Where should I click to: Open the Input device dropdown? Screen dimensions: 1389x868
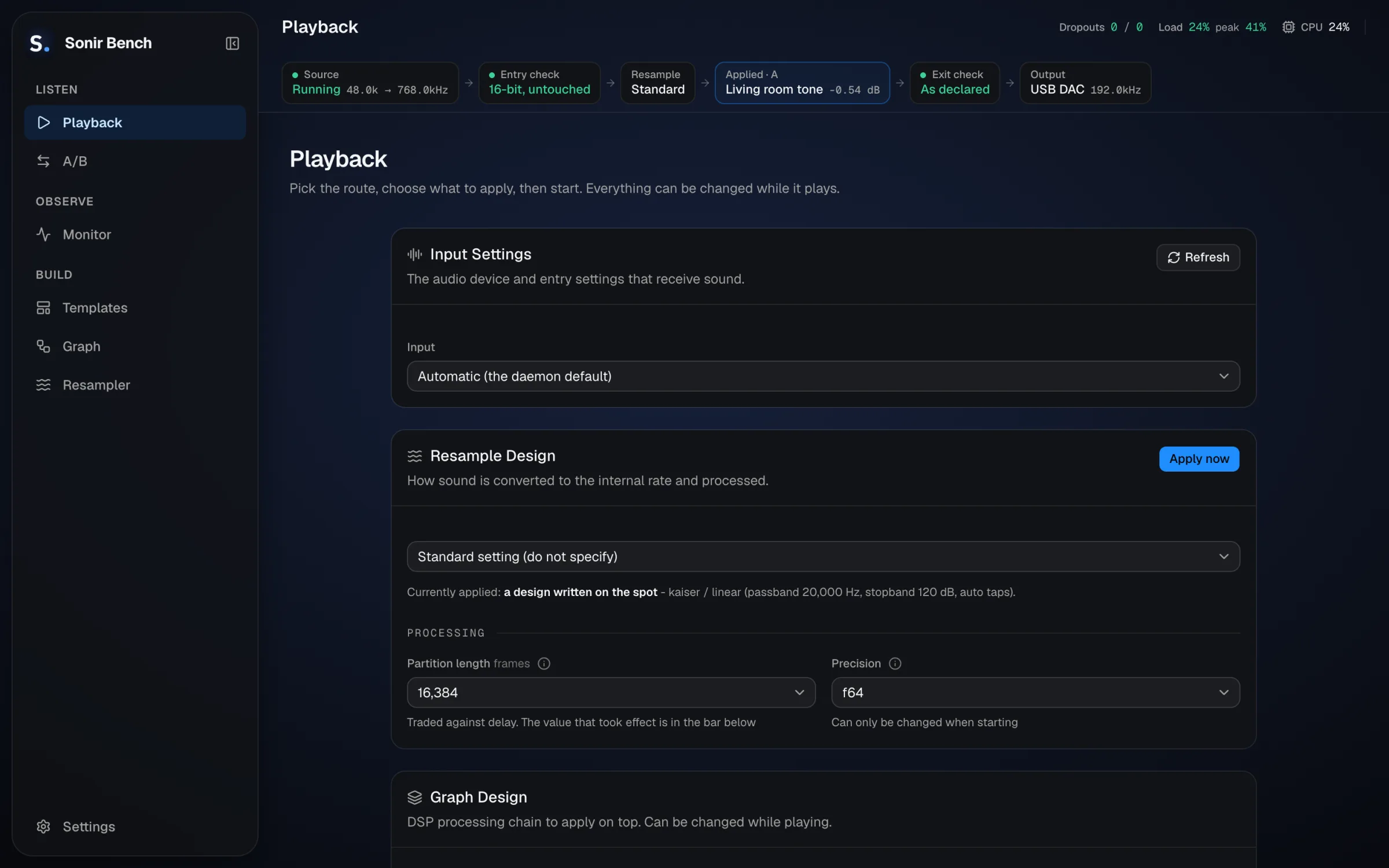pos(823,376)
